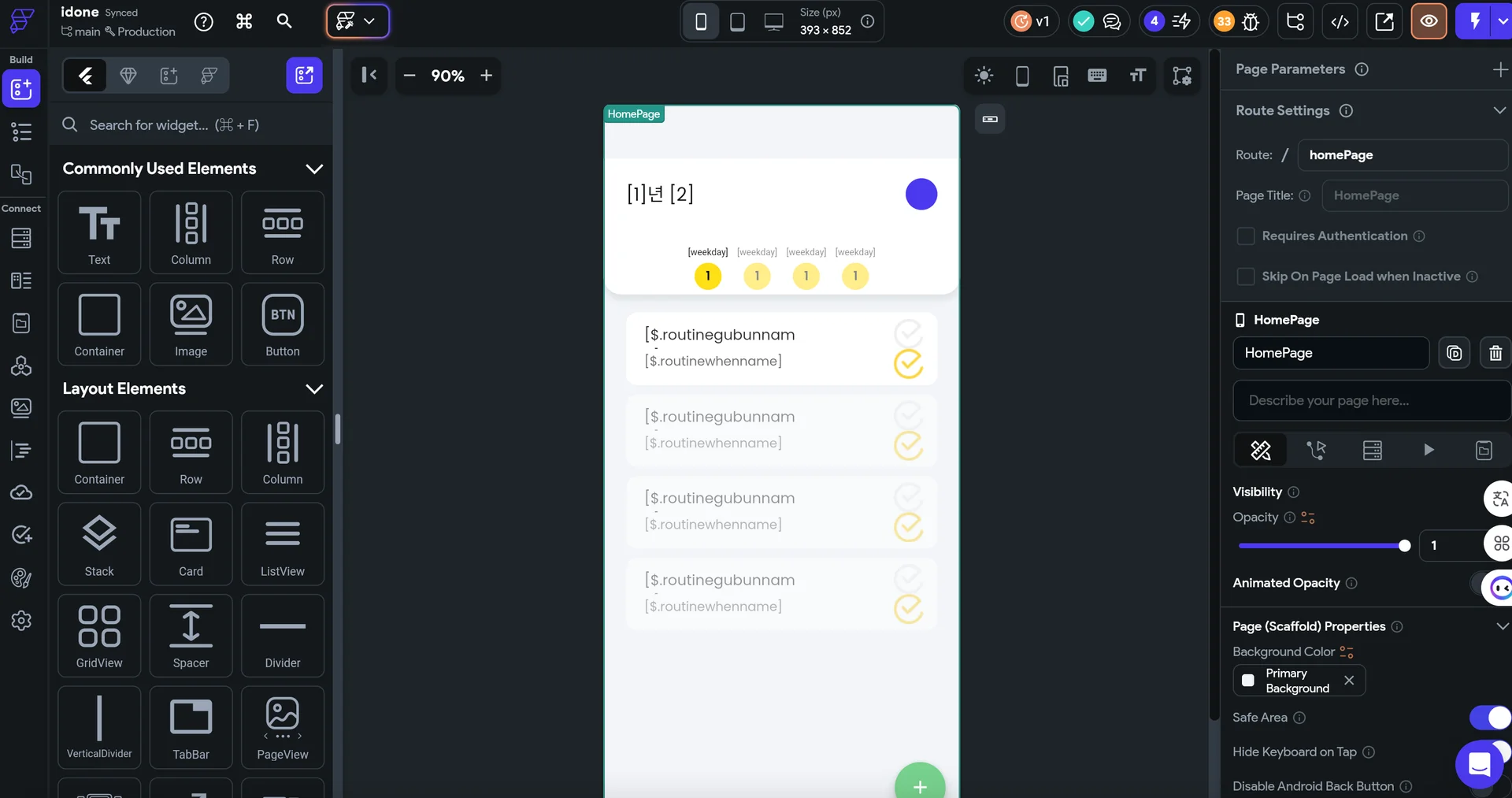This screenshot has height=798, width=1512.
Task: Collapse the left panel arrow icon
Action: click(x=369, y=75)
